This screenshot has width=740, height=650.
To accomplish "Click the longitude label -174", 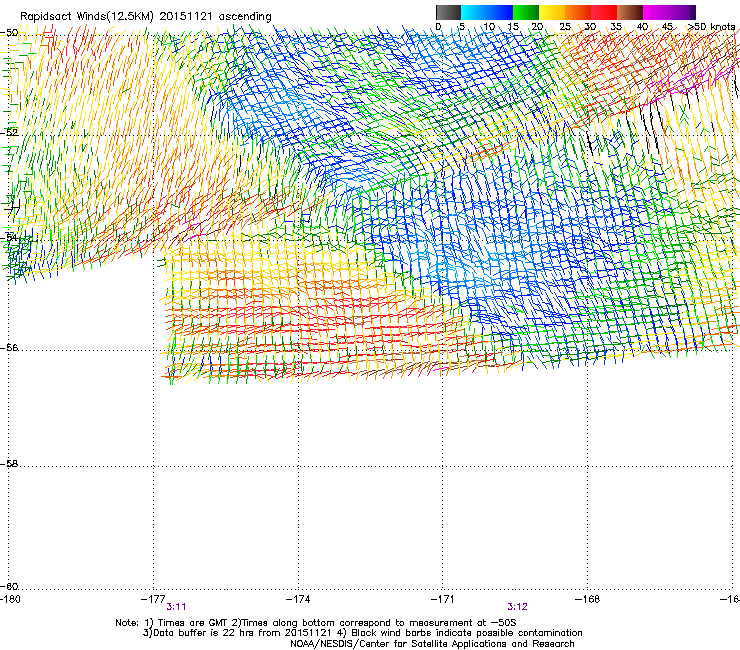I will click(x=298, y=599).
